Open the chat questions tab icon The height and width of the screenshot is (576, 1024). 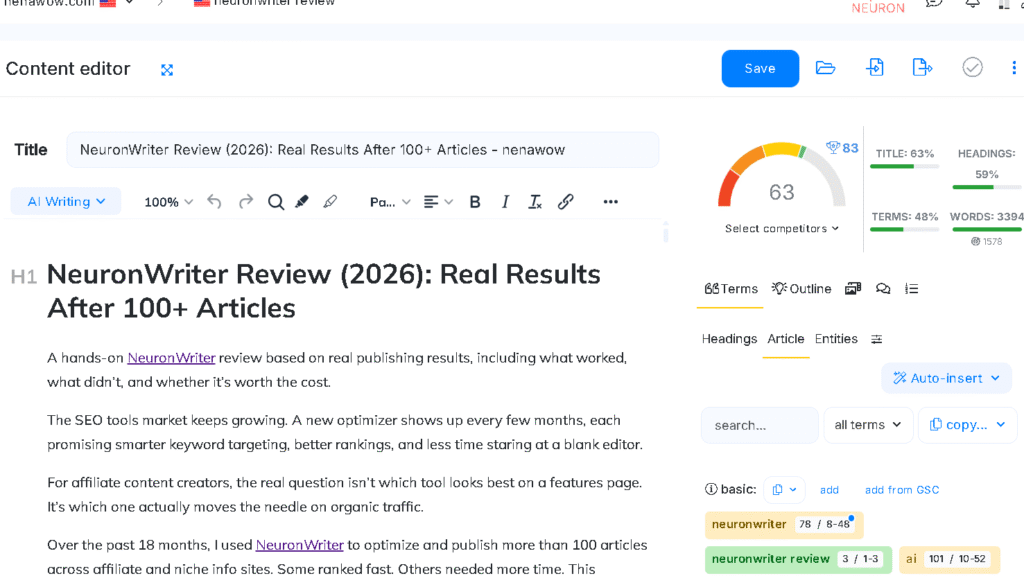tap(883, 289)
